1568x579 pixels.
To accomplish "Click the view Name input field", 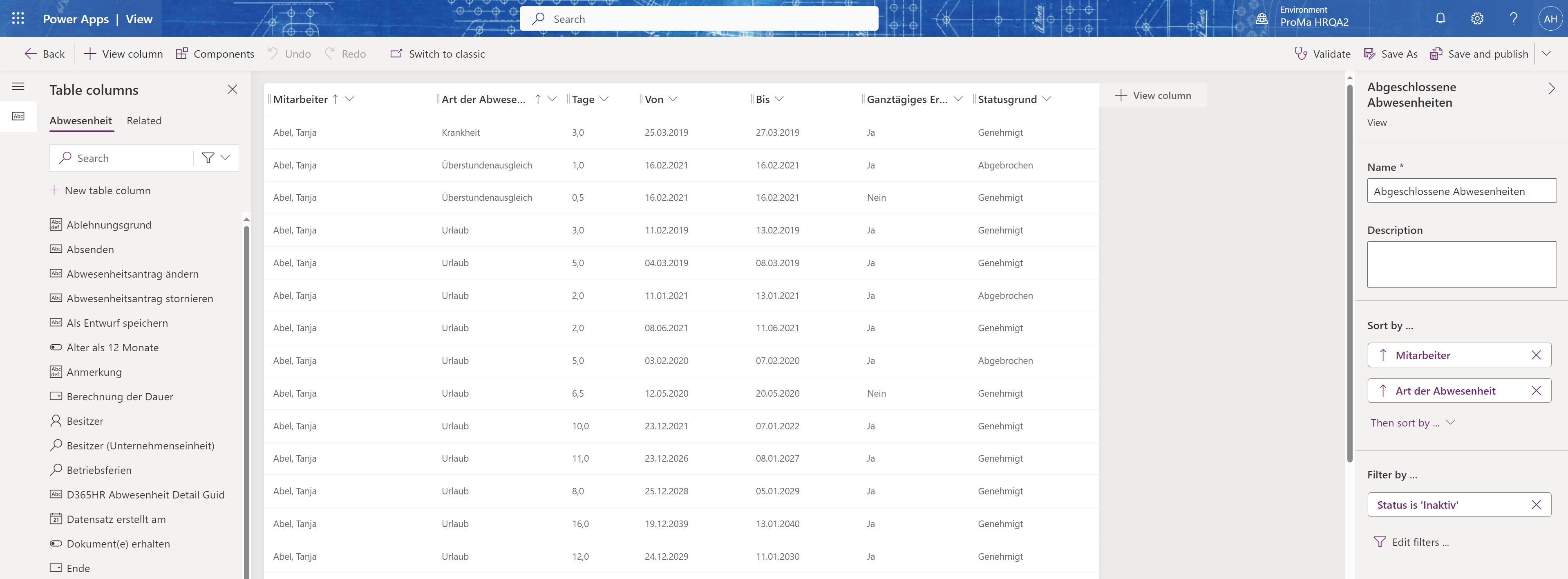I will [1461, 191].
